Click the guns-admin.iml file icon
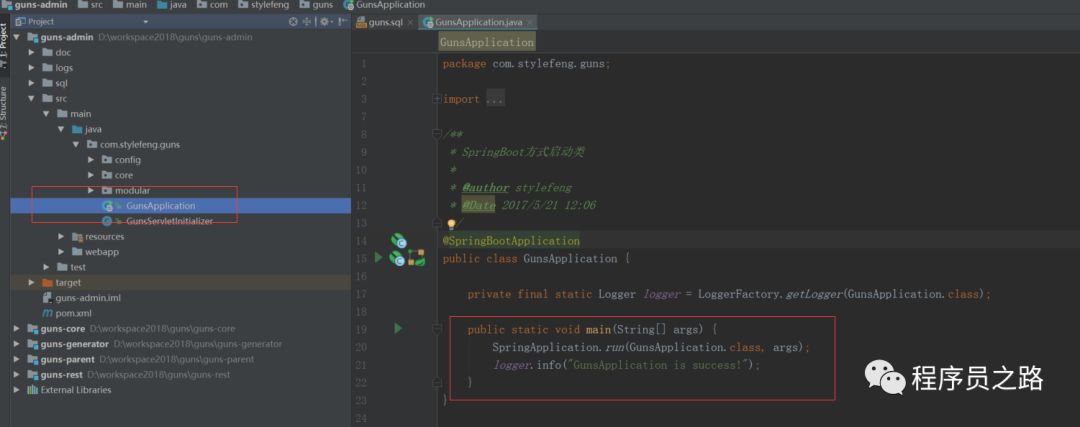Screen dimensions: 1080x427 point(48,298)
